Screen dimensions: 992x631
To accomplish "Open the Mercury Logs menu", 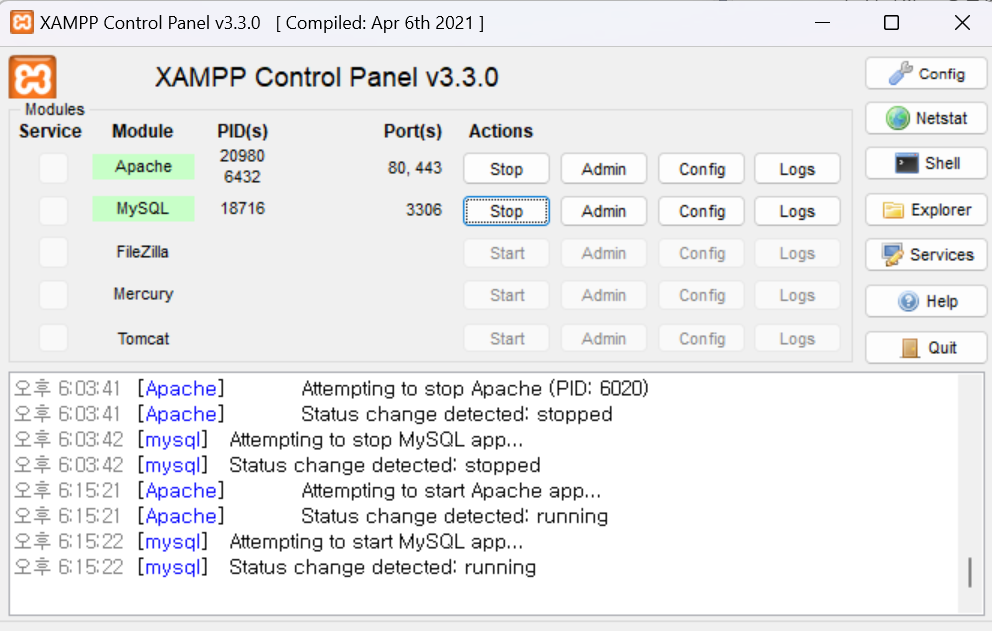I will pyautogui.click(x=797, y=295).
